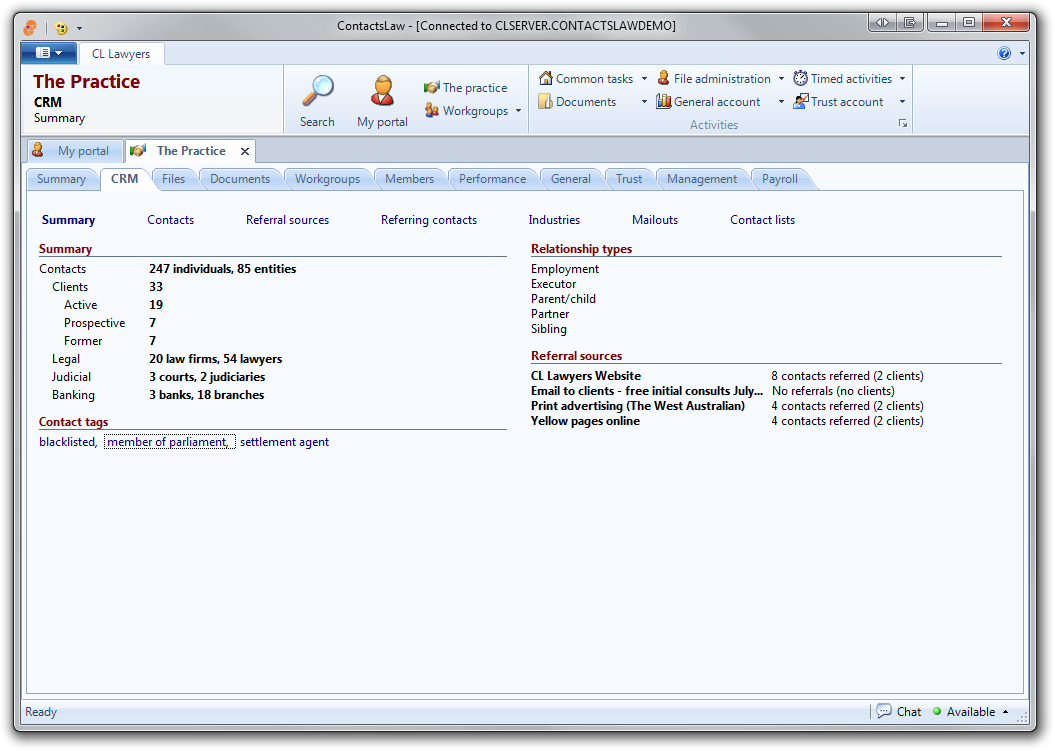Open the dropdown arrow beside the help icon
This screenshot has width=1055, height=751.
point(1022,53)
